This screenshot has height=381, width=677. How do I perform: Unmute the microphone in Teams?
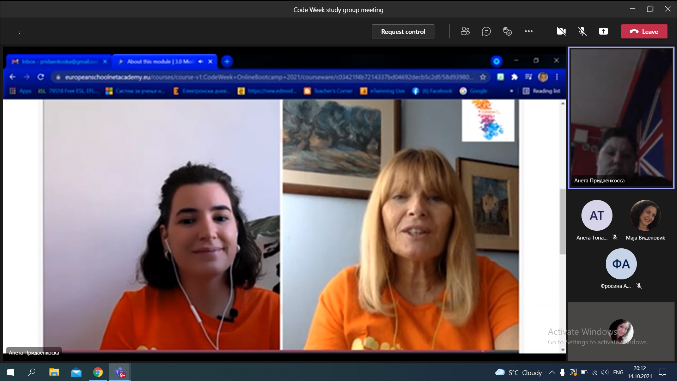(x=582, y=32)
